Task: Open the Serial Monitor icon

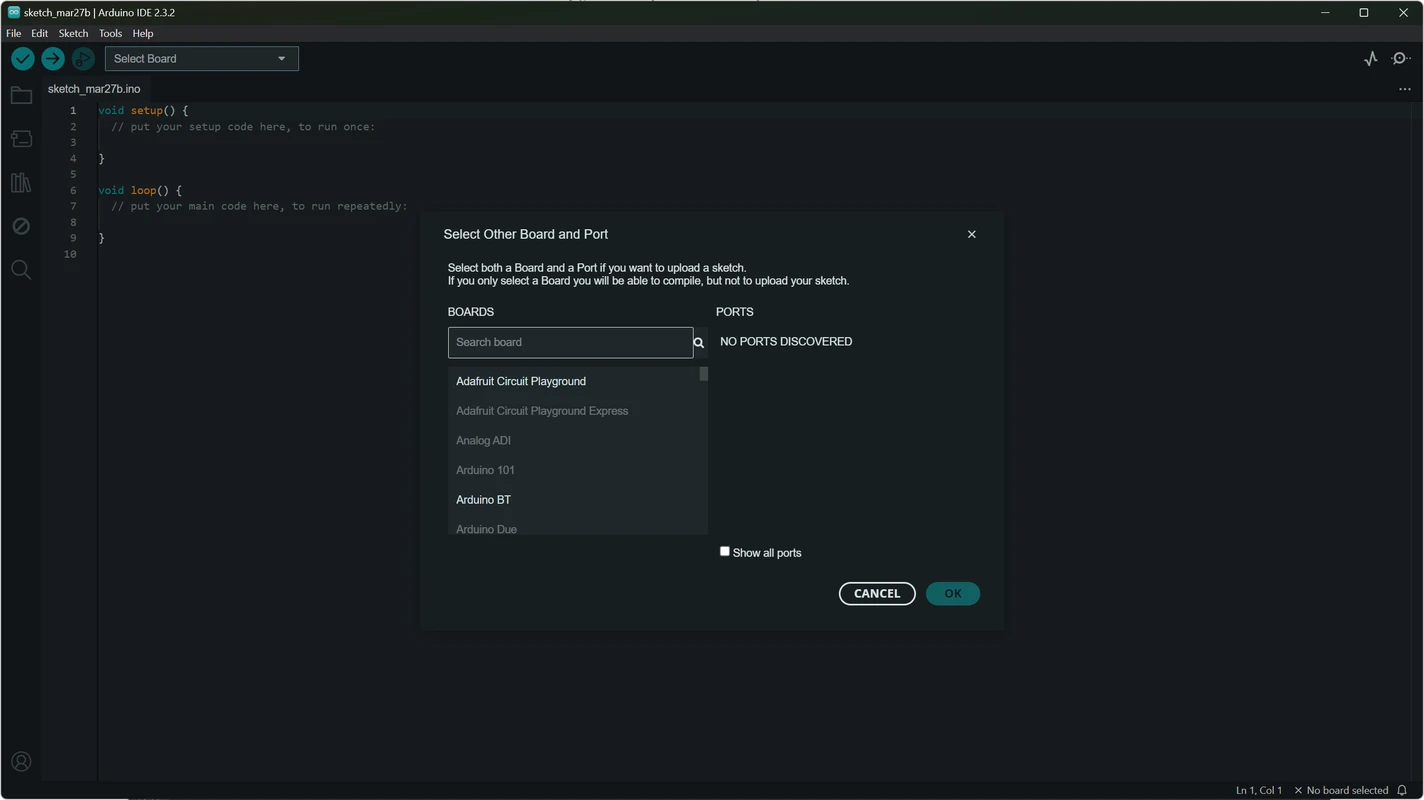Action: coord(1401,59)
